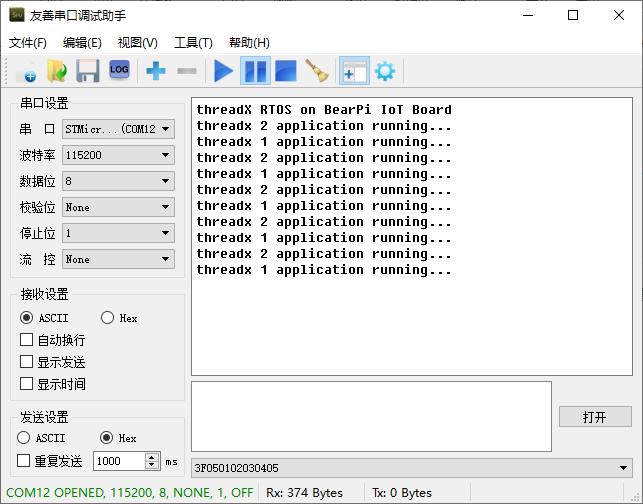Click the receive output text area

pos(412,236)
